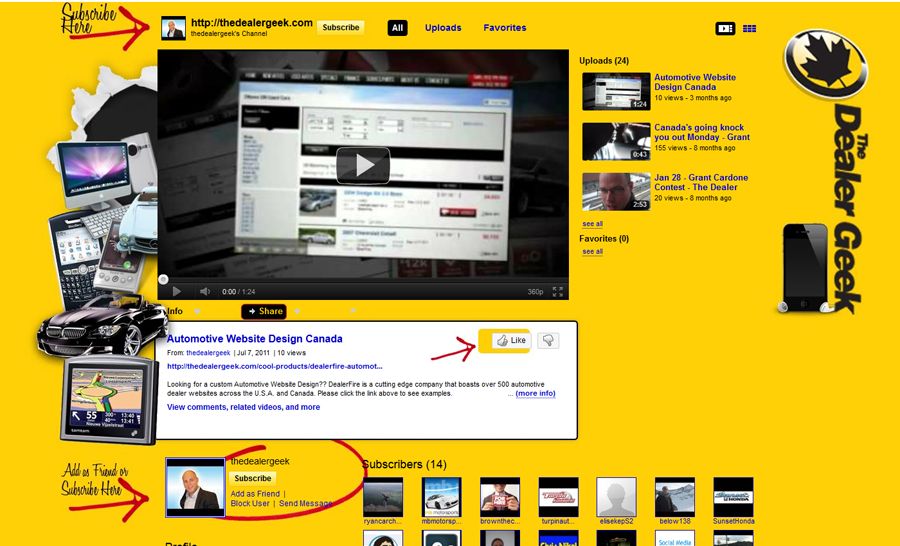Click the video progress scrubber handle

coord(164,280)
